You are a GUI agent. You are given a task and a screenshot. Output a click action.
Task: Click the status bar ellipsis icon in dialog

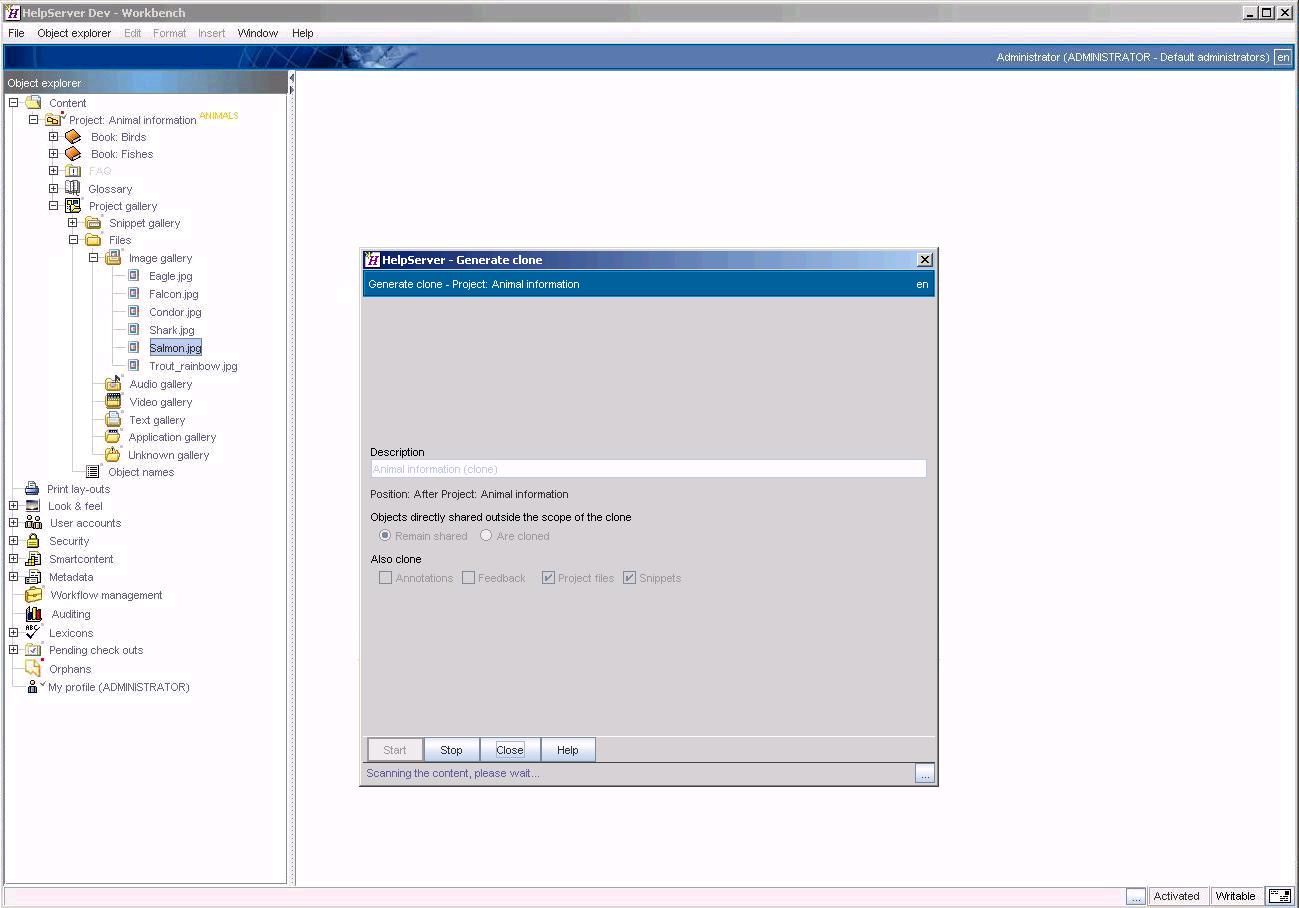pyautogui.click(x=924, y=774)
